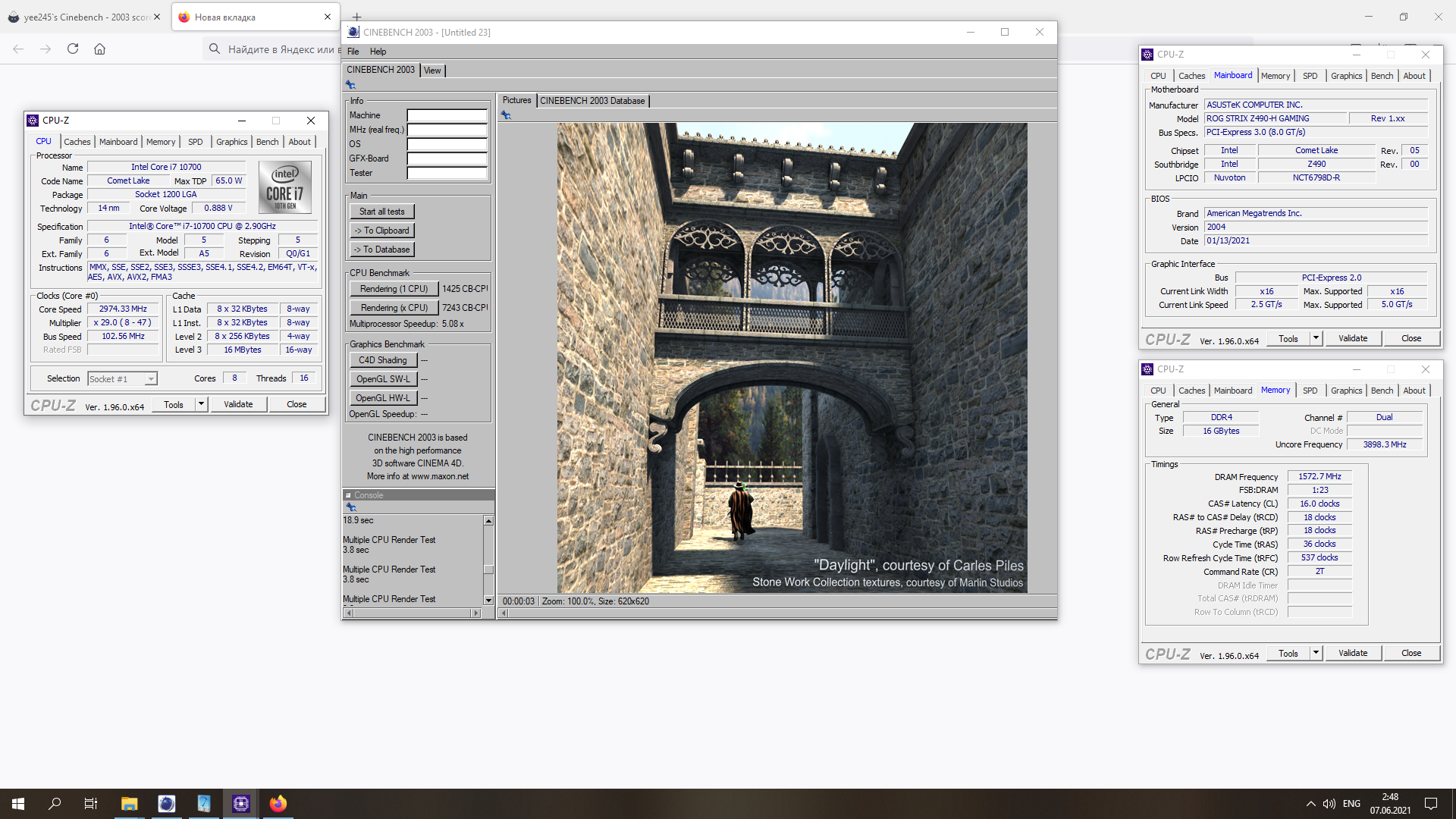Click the CINEBENCH 2003 title bar icon
The width and height of the screenshot is (1456, 819).
pos(353,32)
